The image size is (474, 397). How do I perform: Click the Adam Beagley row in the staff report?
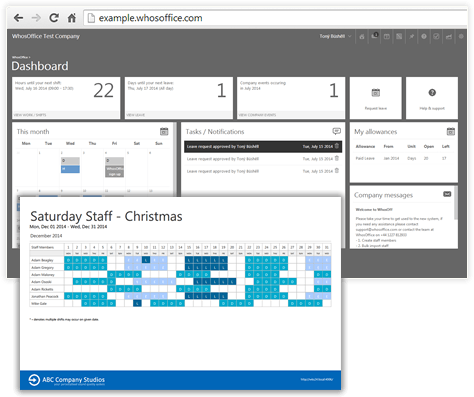(180, 260)
